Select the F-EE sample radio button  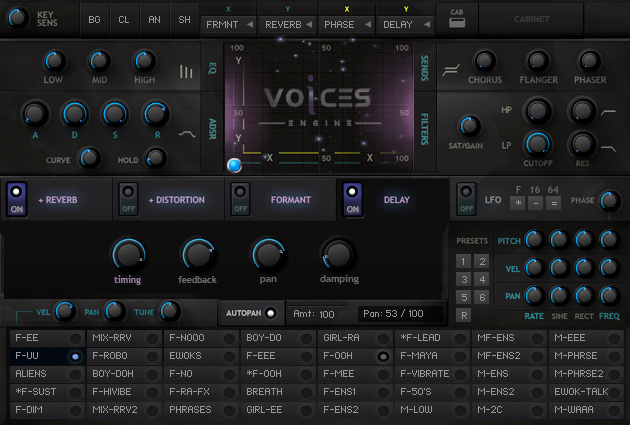pyautogui.click(x=75, y=338)
